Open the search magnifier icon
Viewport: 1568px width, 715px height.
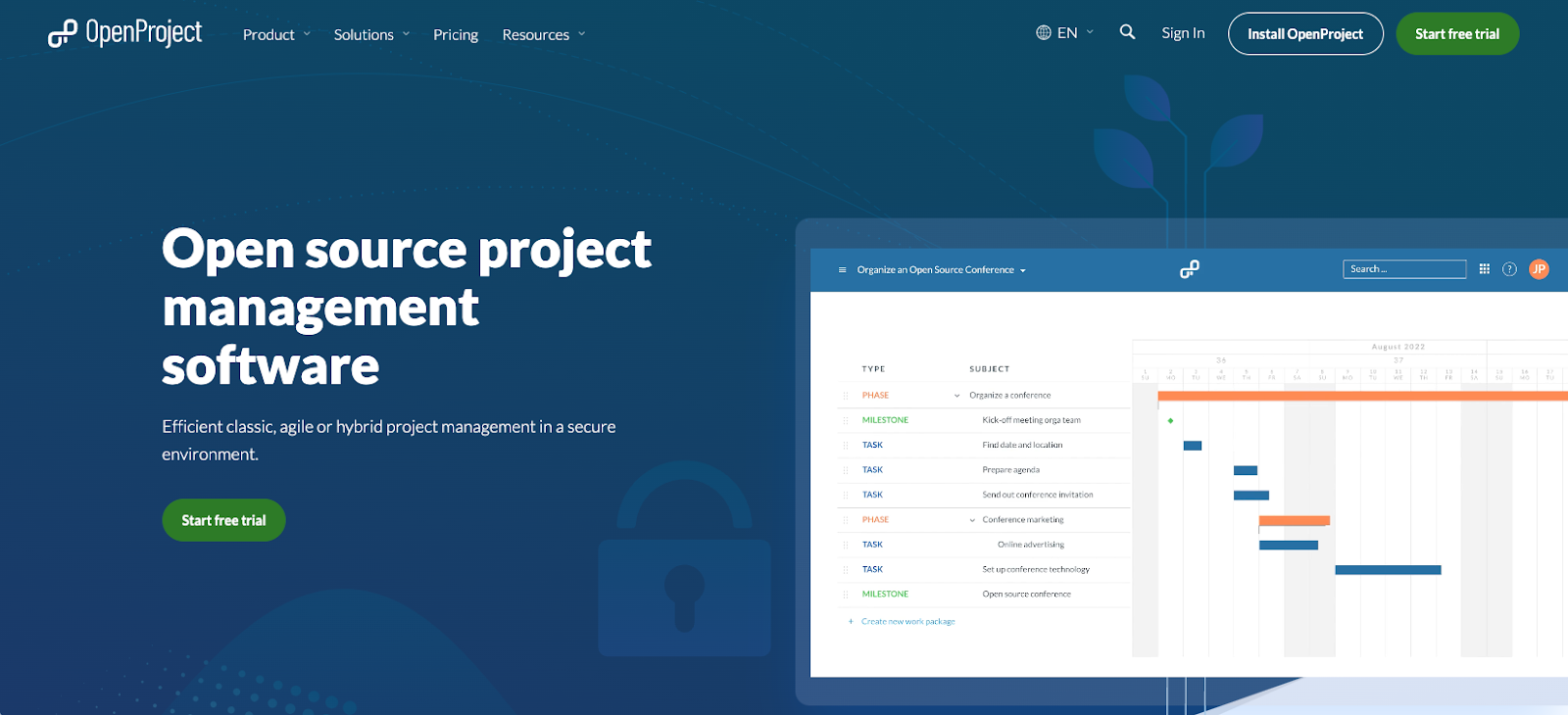click(x=1127, y=32)
